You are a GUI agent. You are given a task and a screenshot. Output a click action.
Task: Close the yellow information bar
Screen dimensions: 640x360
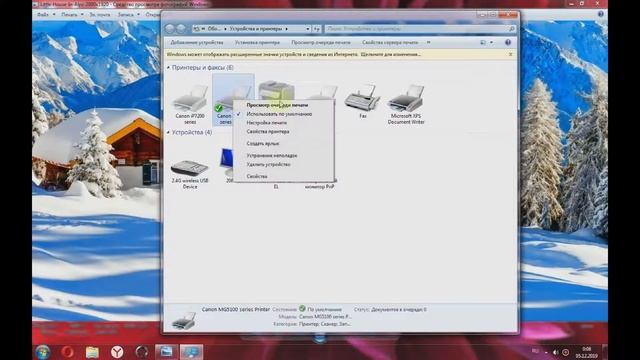(511, 54)
